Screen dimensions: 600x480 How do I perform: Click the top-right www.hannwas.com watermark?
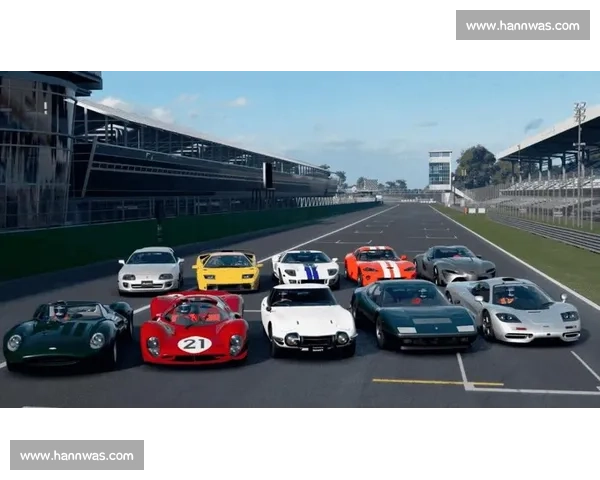pos(523,25)
